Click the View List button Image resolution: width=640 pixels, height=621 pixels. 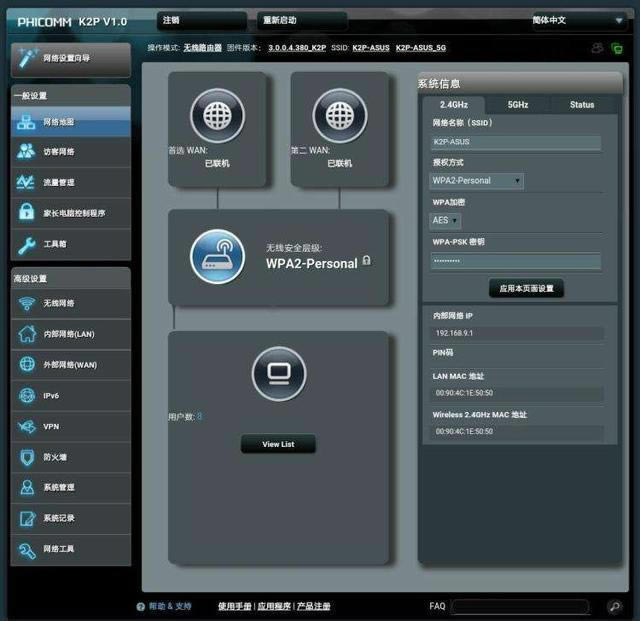coord(278,444)
